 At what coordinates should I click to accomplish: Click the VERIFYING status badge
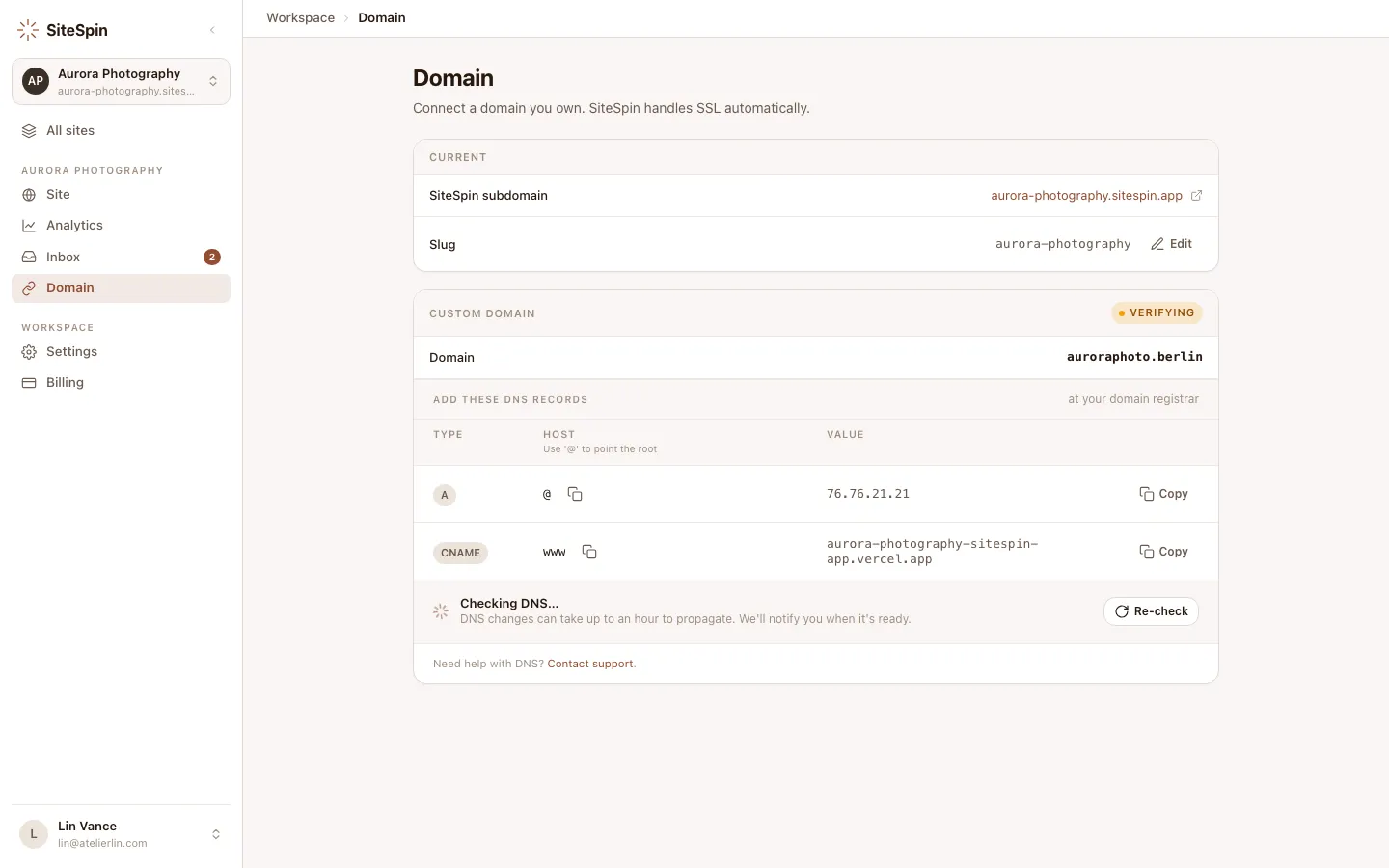click(1157, 313)
